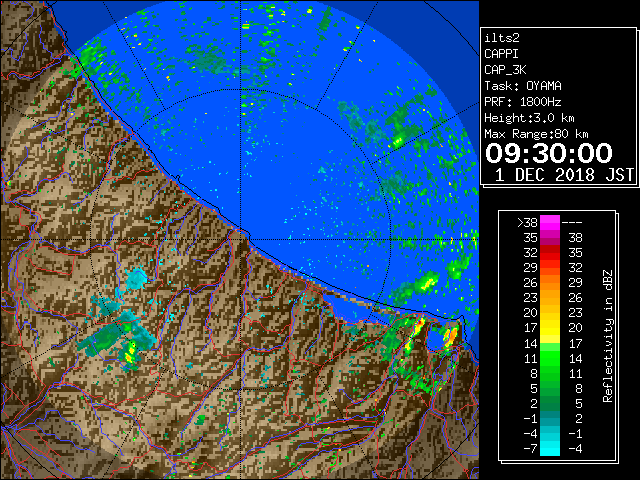Image resolution: width=640 pixels, height=480 pixels.
Task: Click the "---" entry in the legend
Action: coord(572,223)
